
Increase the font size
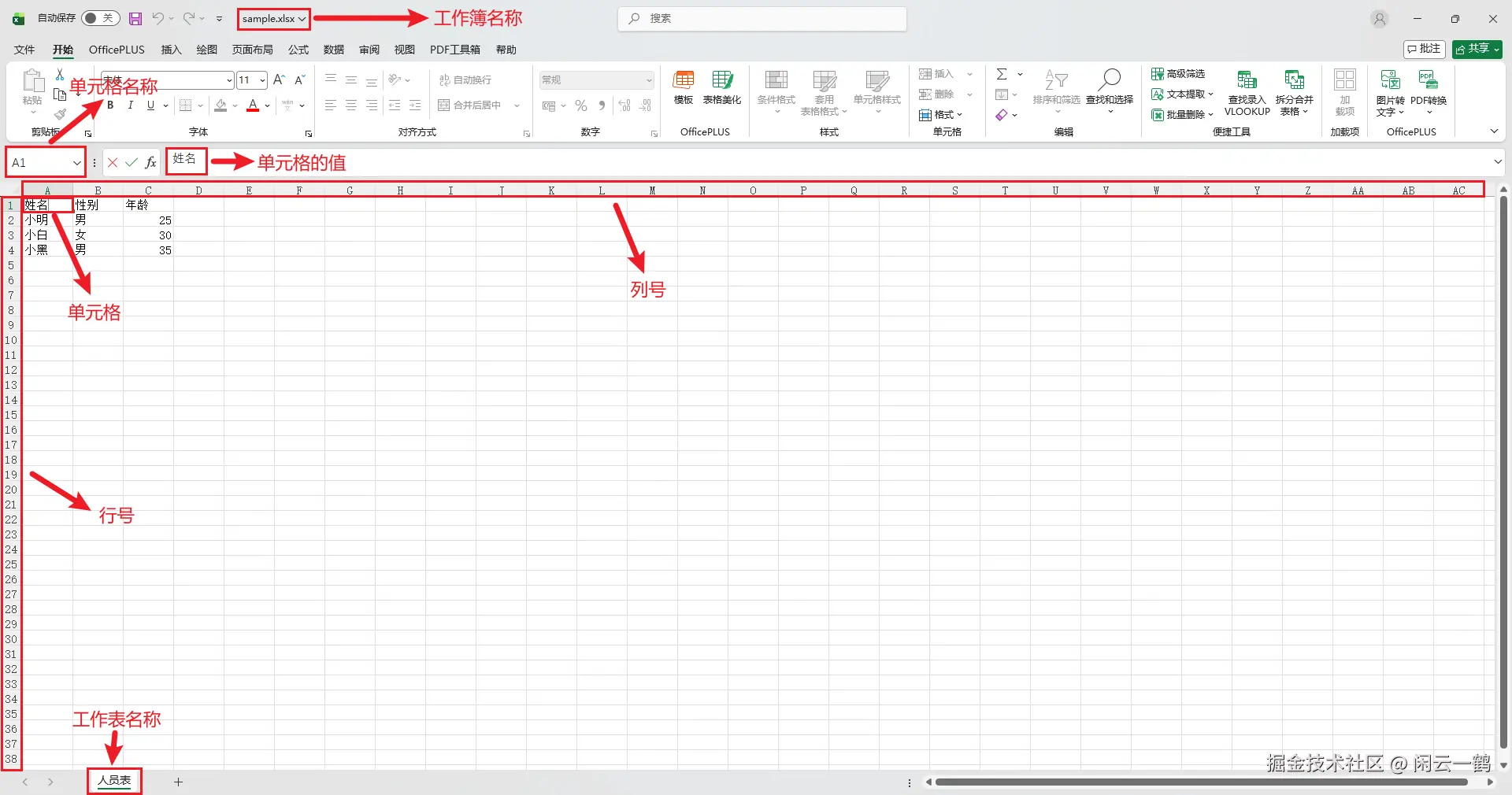pyautogui.click(x=279, y=80)
